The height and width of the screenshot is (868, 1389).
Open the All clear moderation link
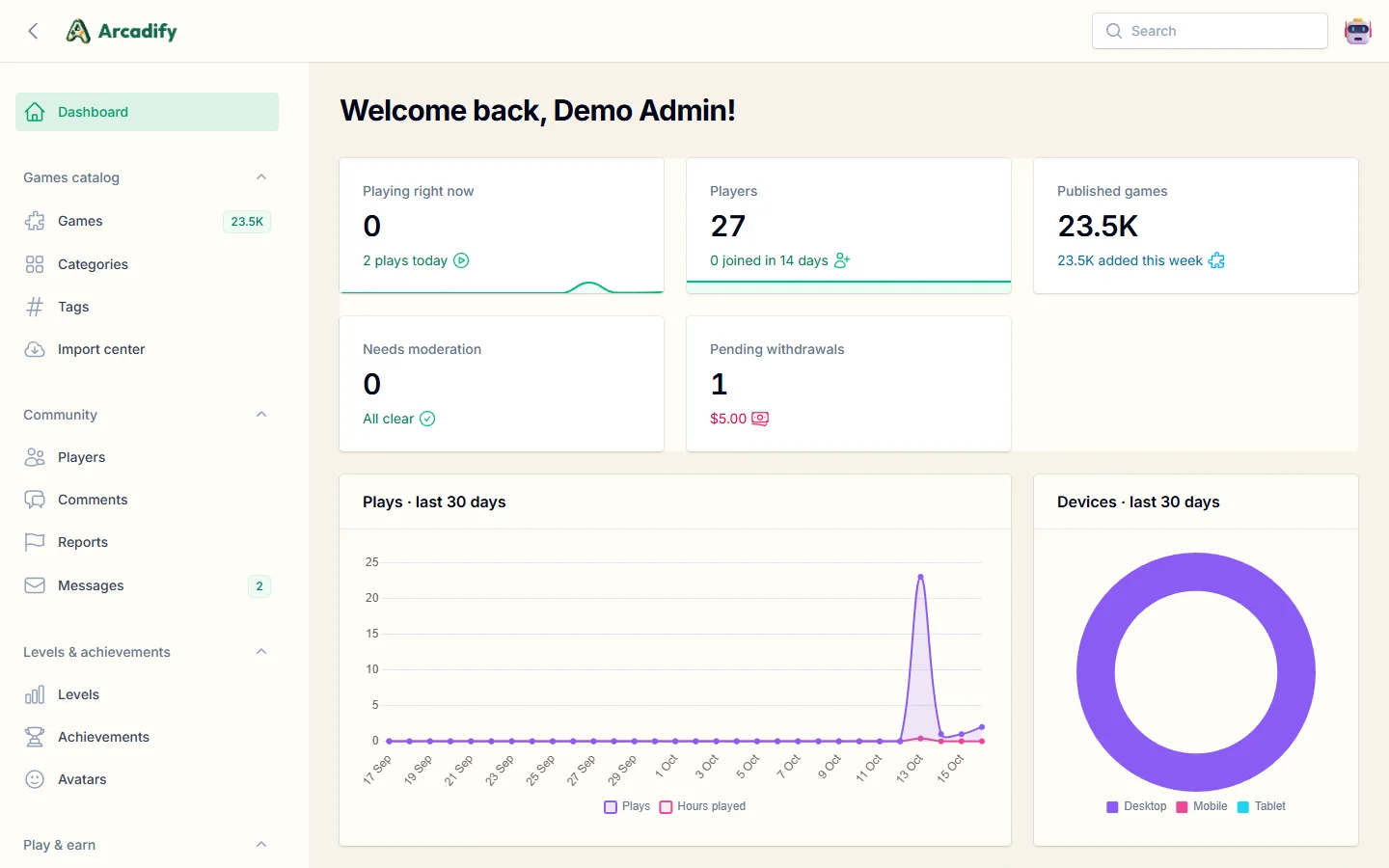click(x=398, y=419)
